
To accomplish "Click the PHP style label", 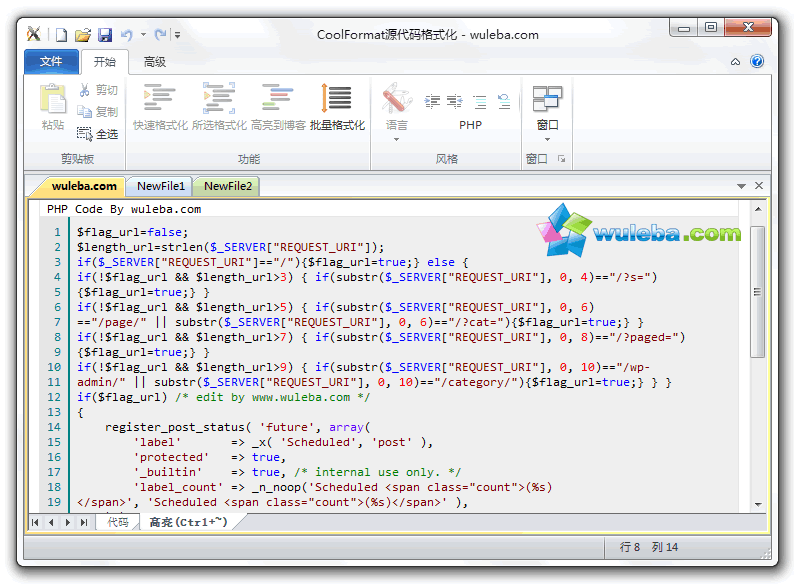I will [470, 125].
